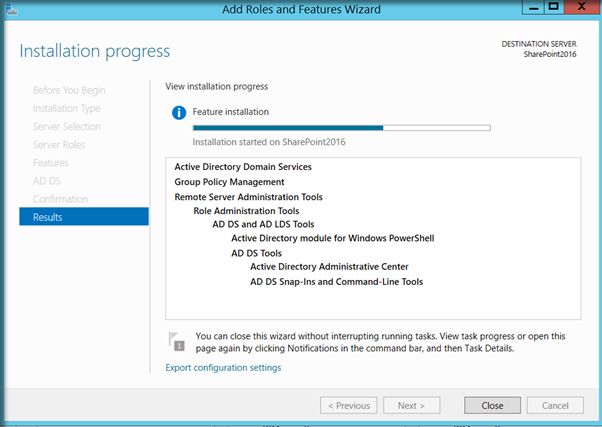
Task: Click the Previous button
Action: [x=349, y=405]
